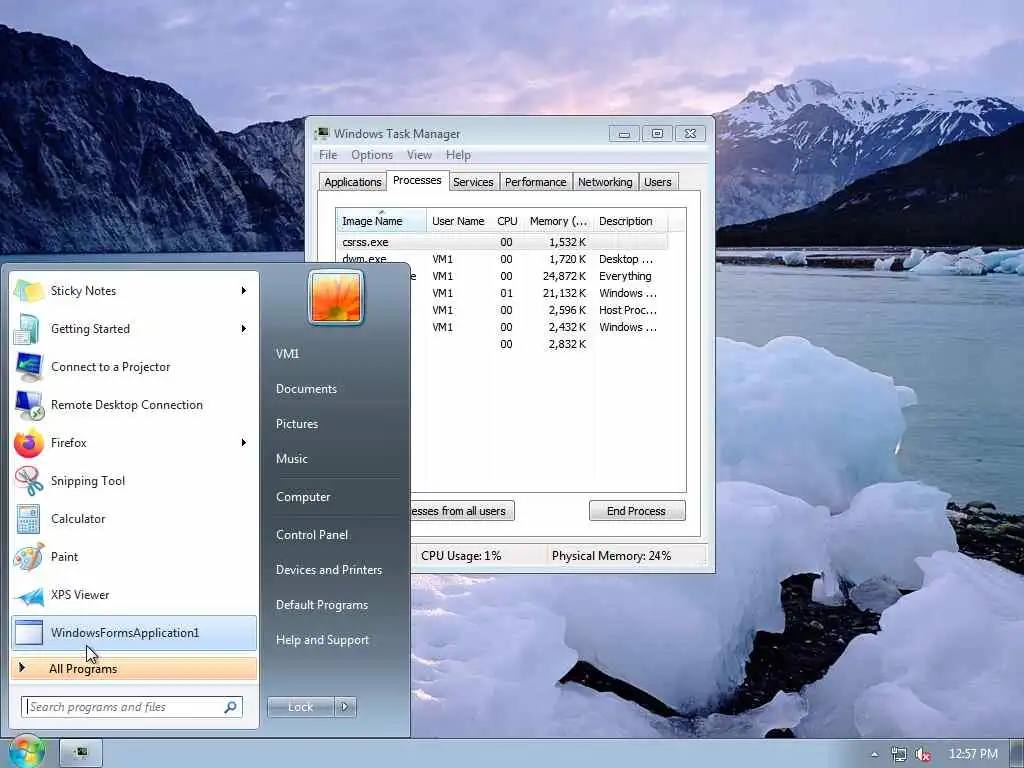The height and width of the screenshot is (768, 1024).
Task: Launch WindowsFormsApplication1 window icon
Action: coord(29,633)
